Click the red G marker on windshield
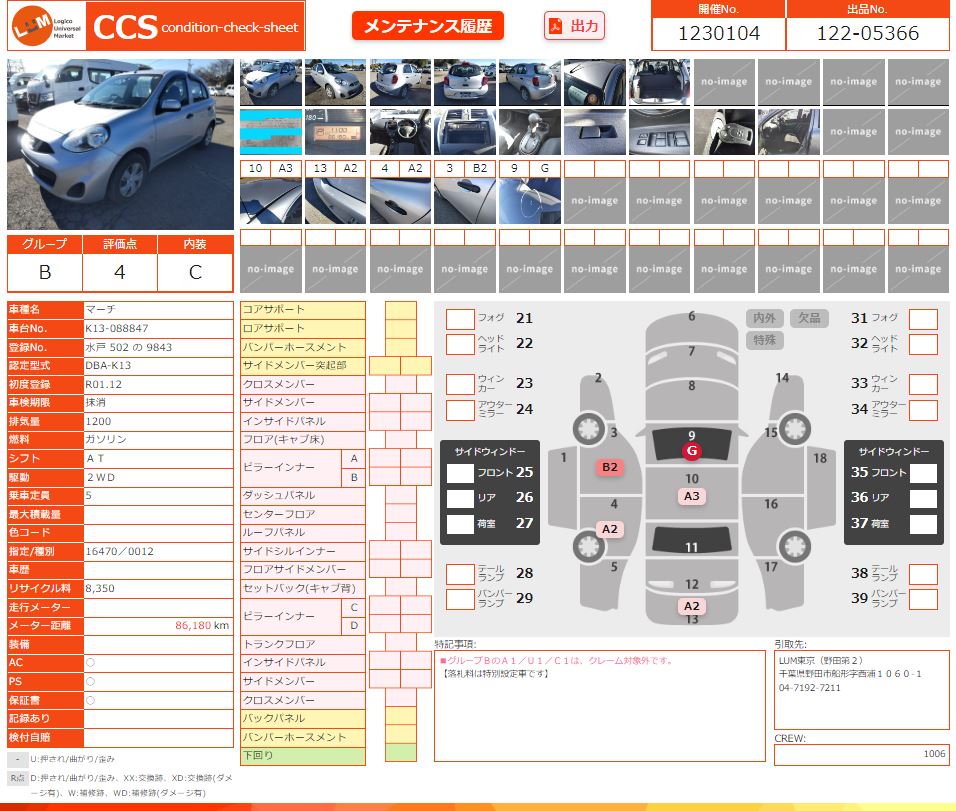 tap(691, 451)
